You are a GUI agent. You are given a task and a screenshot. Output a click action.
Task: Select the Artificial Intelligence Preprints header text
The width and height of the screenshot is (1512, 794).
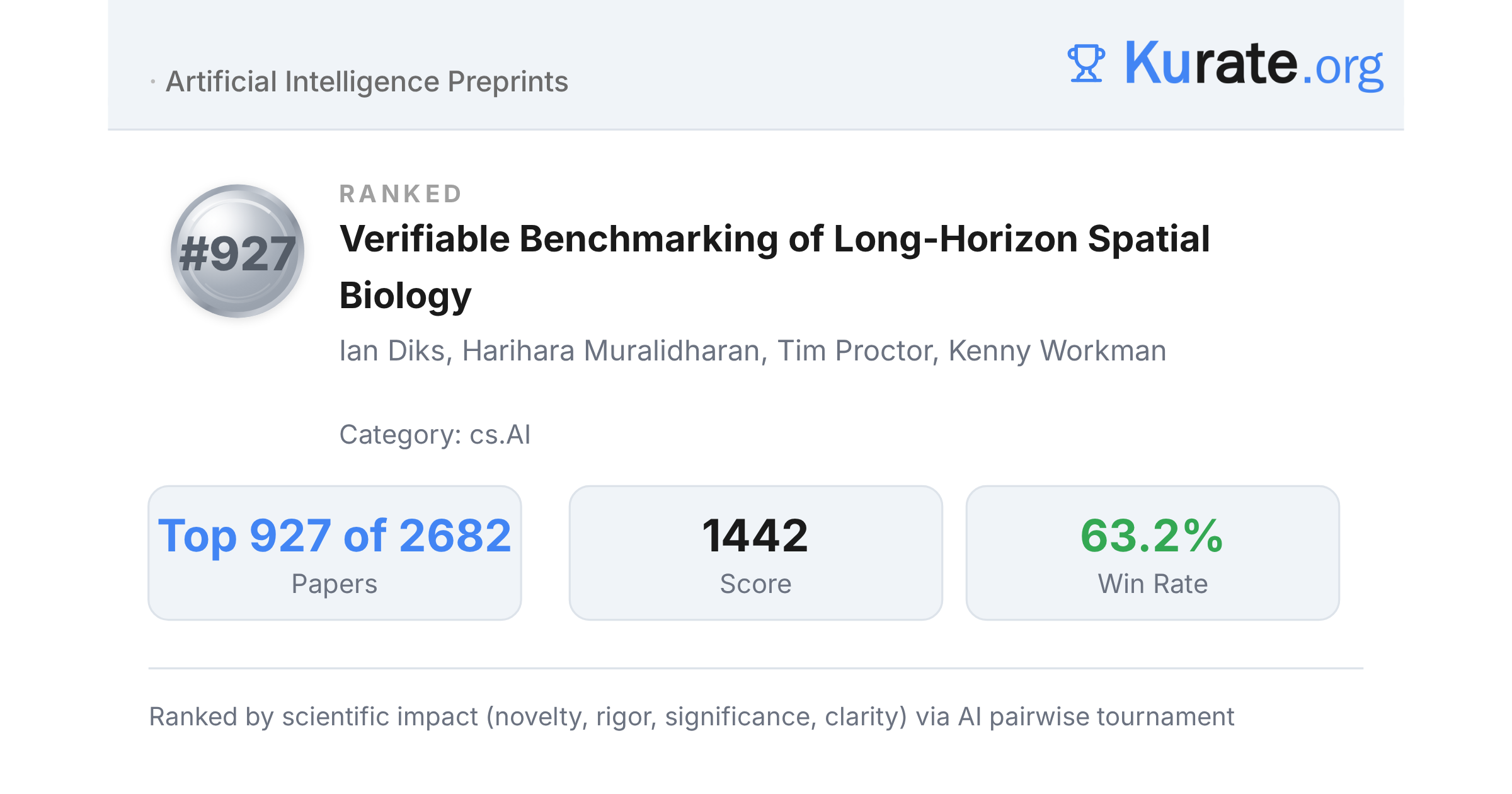click(367, 81)
